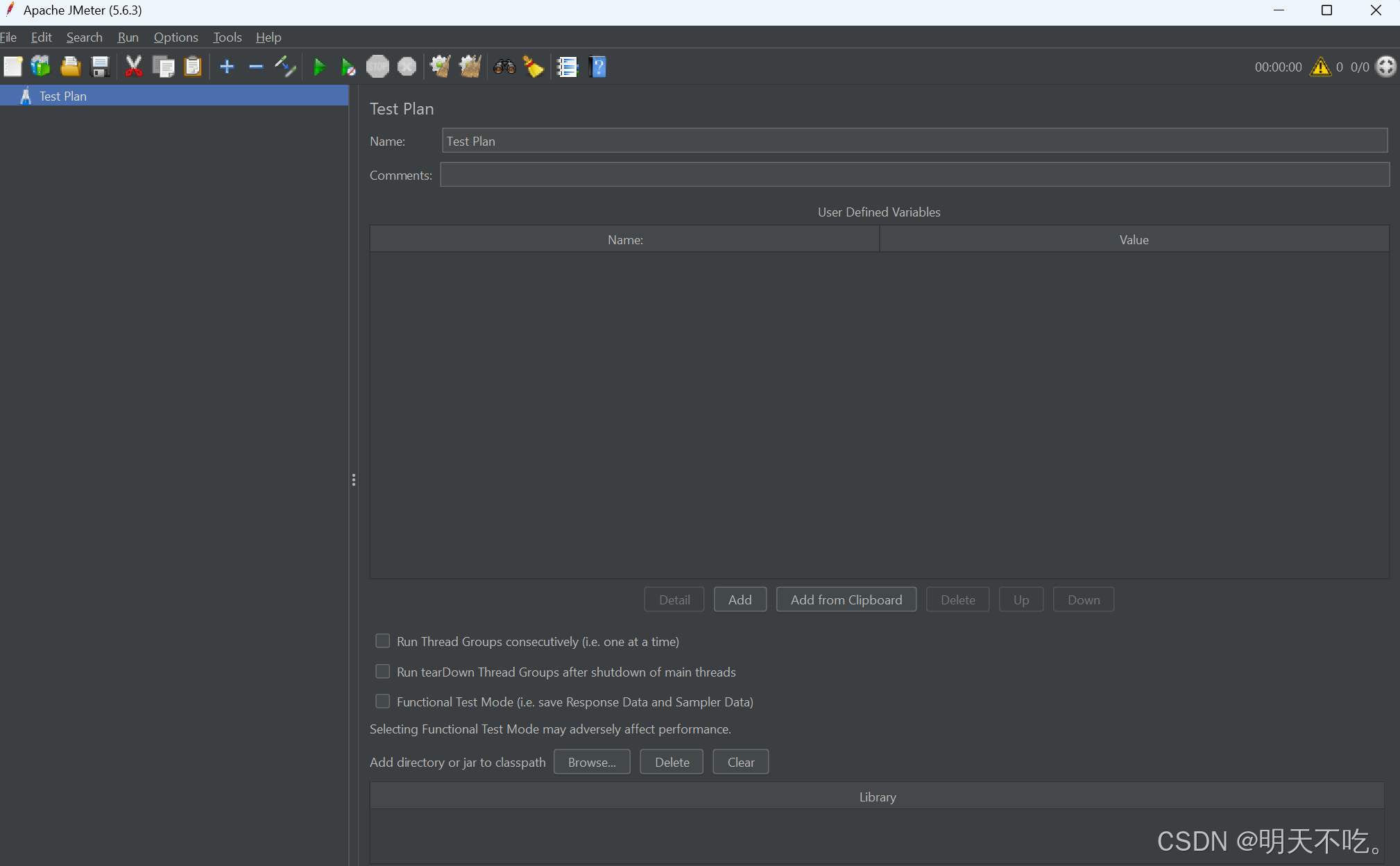This screenshot has width=1400, height=866.
Task: Open the Help menu
Action: [268, 37]
